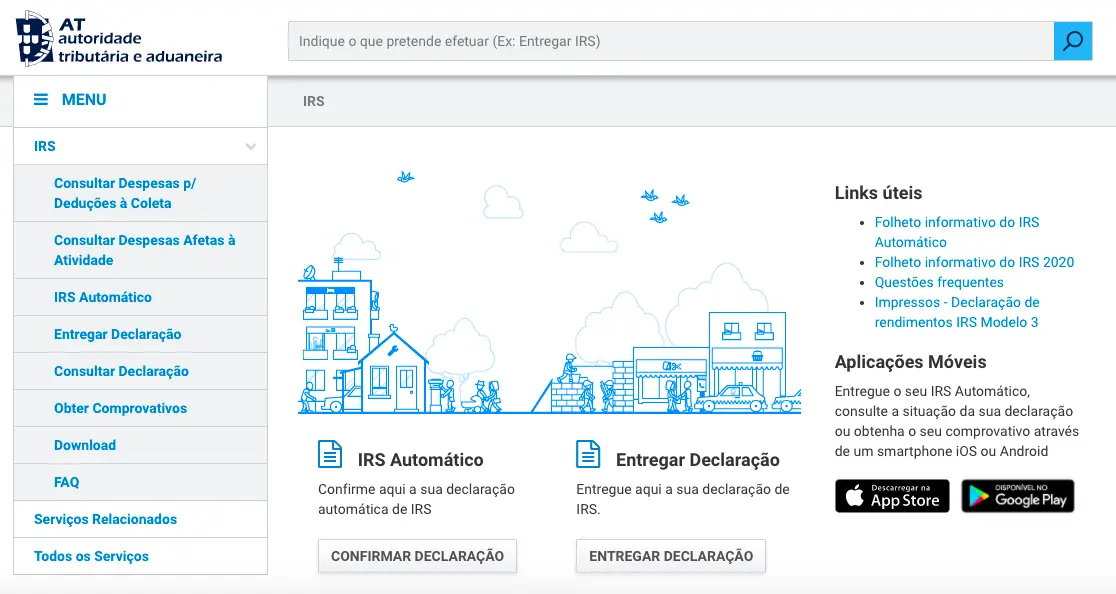Go to Obter Comprovativos in sidebar

point(120,408)
